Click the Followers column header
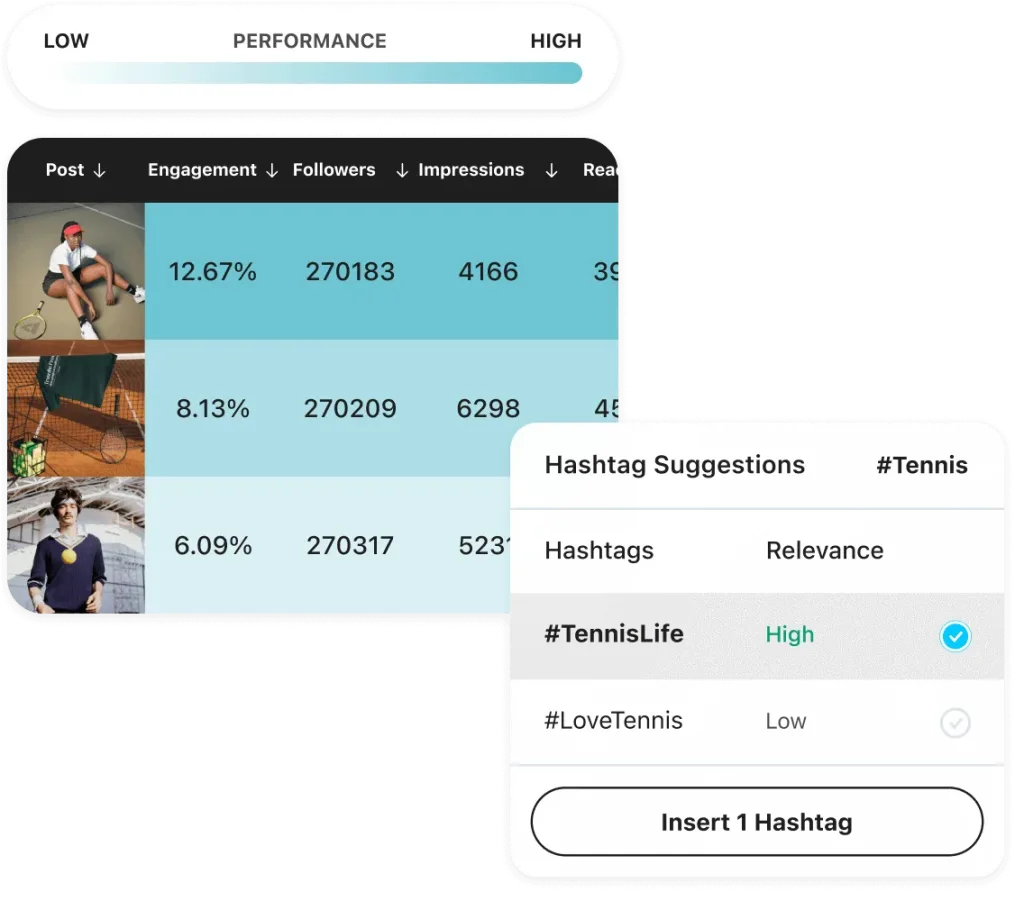This screenshot has height=901, width=1024. pyautogui.click(x=334, y=170)
